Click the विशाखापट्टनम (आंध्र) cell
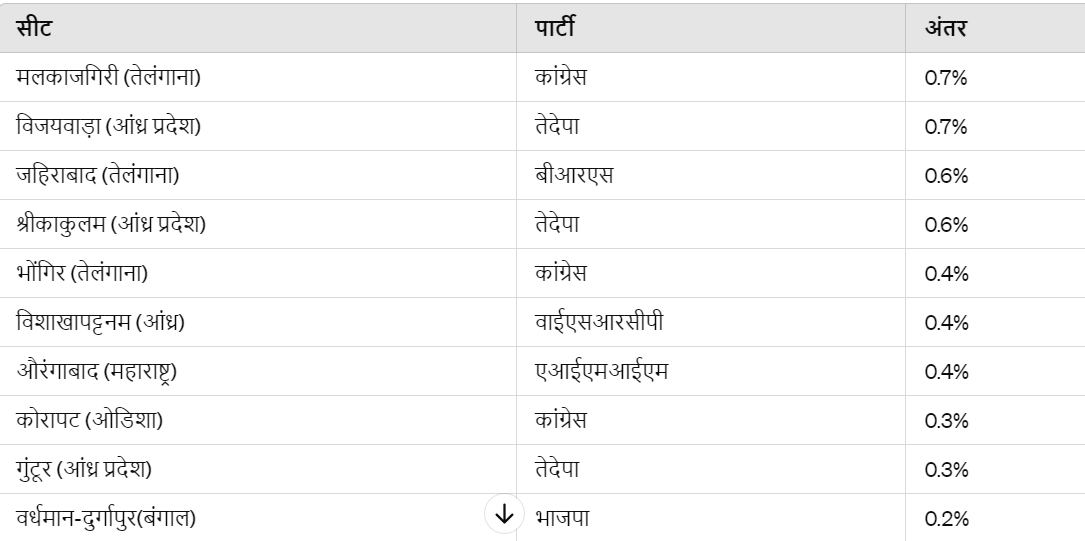 [x=258, y=323]
